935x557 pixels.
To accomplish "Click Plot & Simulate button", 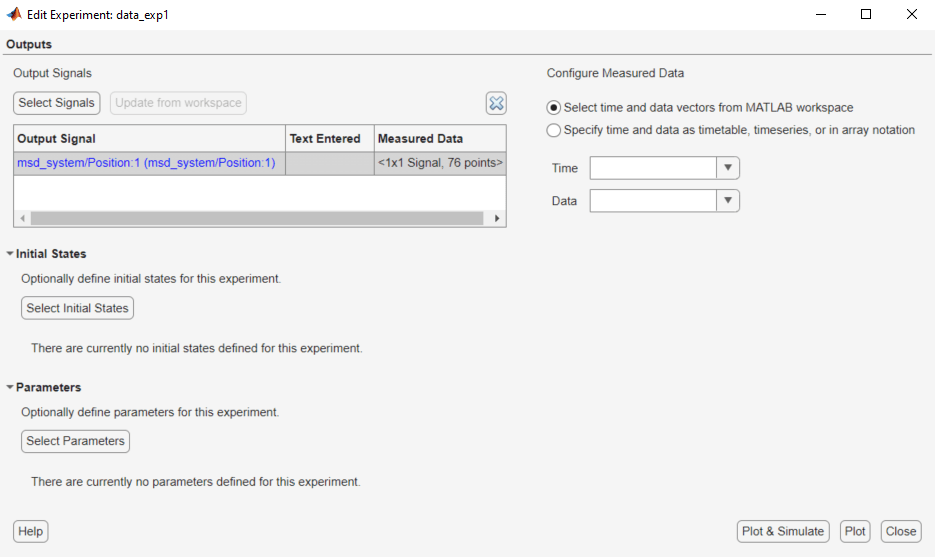I will 783,531.
